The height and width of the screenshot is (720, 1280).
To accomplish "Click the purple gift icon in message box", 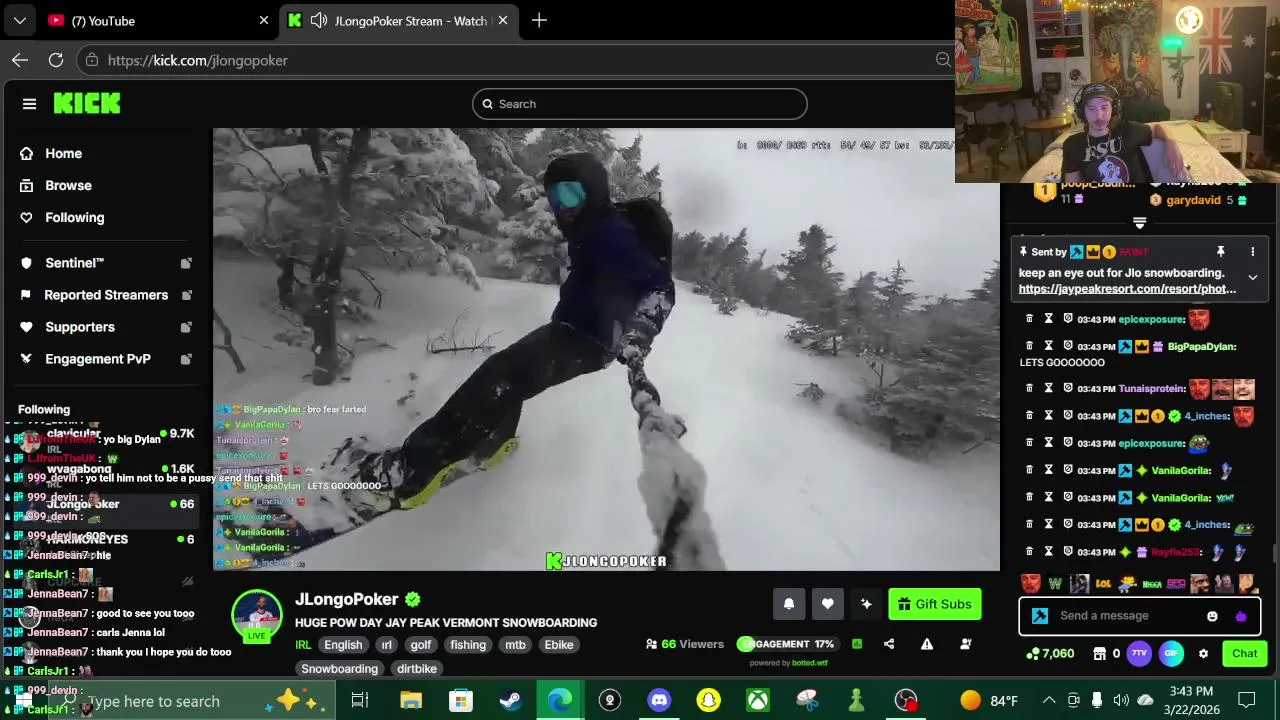I will [1241, 616].
